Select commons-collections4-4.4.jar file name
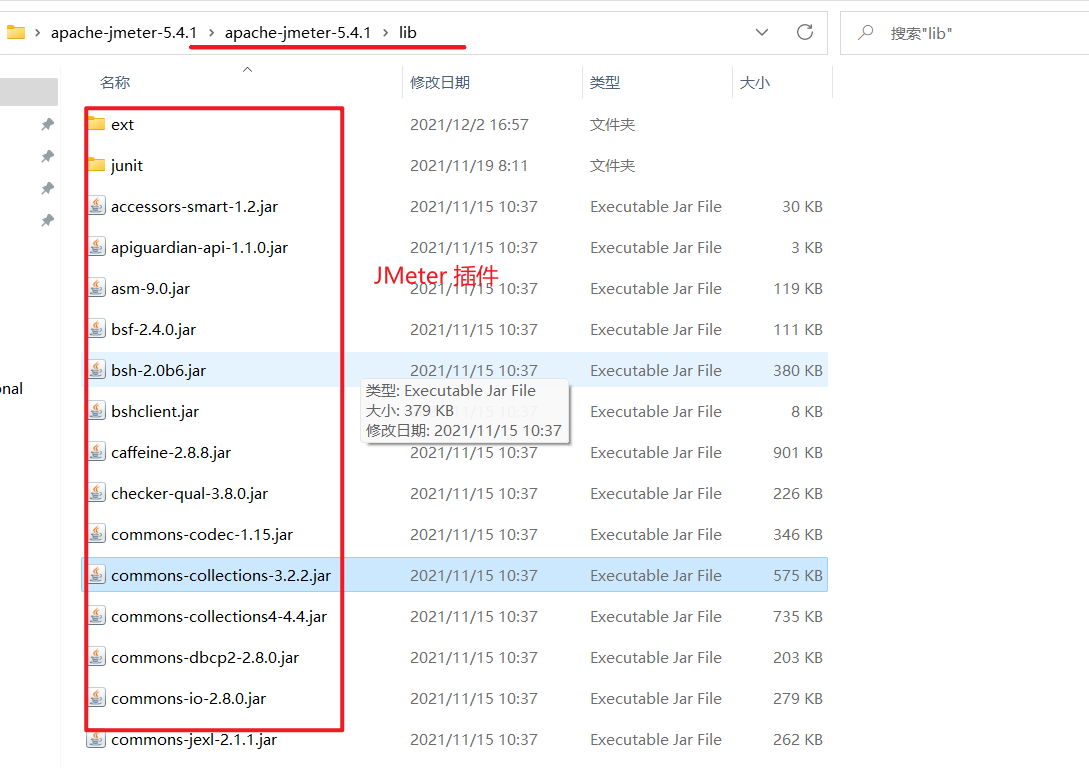 pos(219,617)
